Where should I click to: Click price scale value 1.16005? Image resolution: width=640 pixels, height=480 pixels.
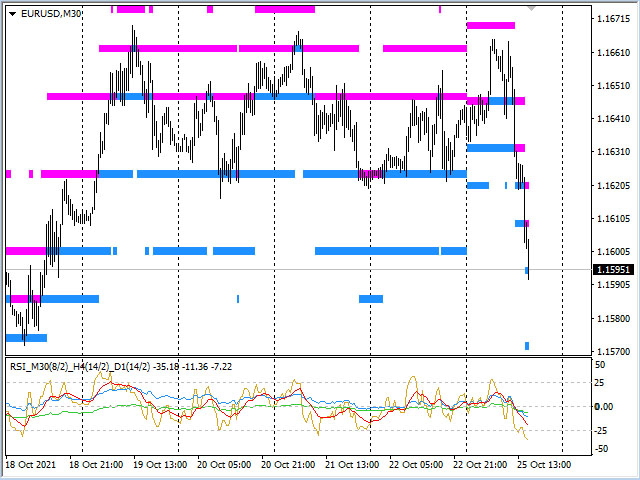pyautogui.click(x=613, y=252)
